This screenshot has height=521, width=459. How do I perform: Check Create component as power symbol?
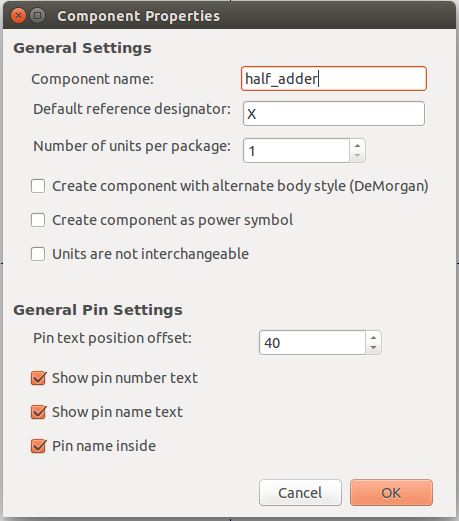(x=38, y=220)
